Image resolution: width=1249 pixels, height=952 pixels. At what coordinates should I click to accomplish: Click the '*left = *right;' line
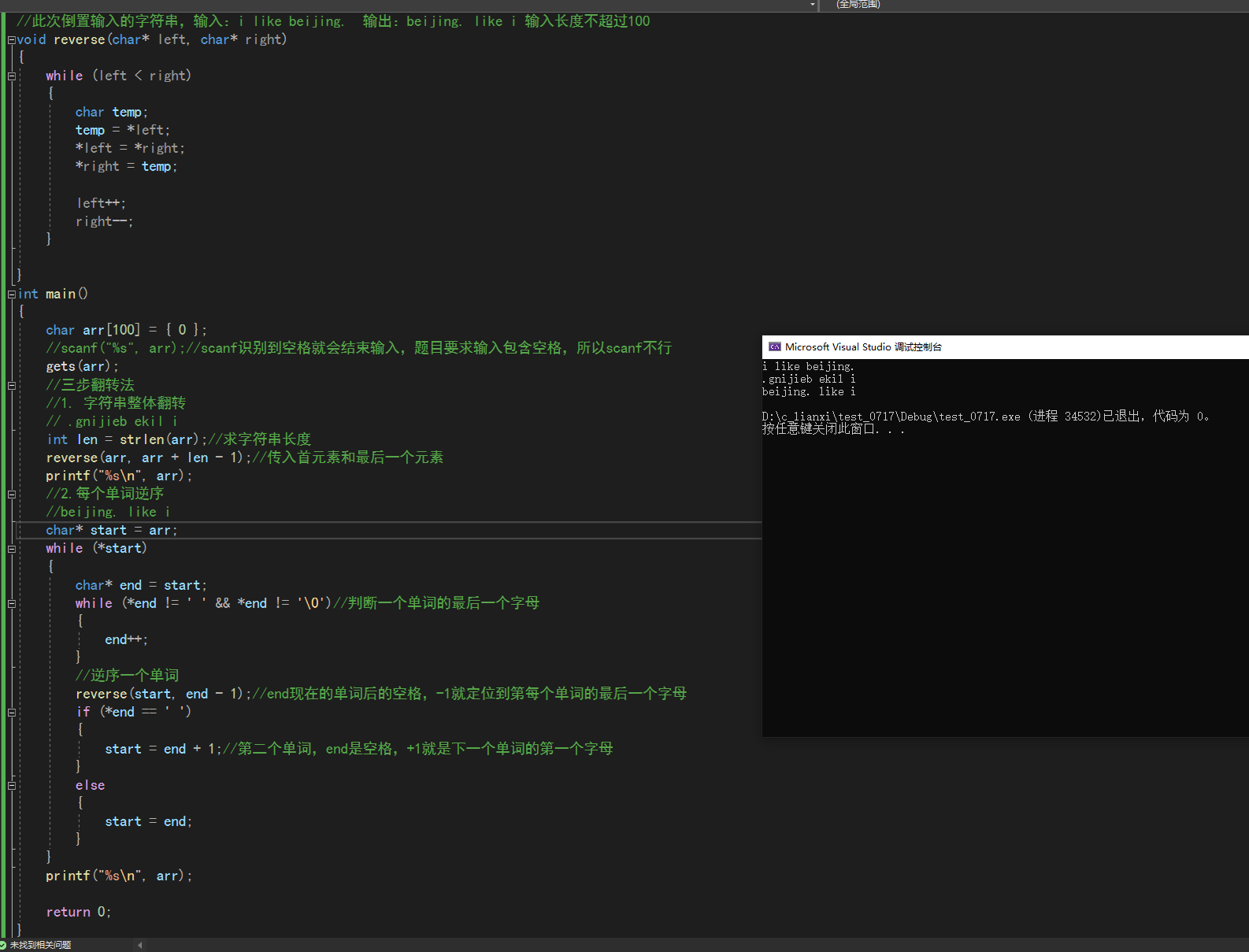coord(130,149)
